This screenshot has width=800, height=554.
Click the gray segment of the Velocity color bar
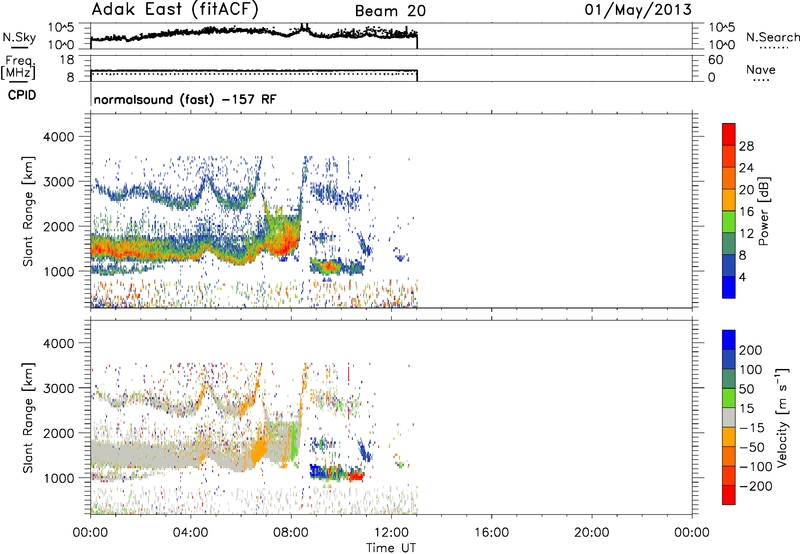click(729, 417)
